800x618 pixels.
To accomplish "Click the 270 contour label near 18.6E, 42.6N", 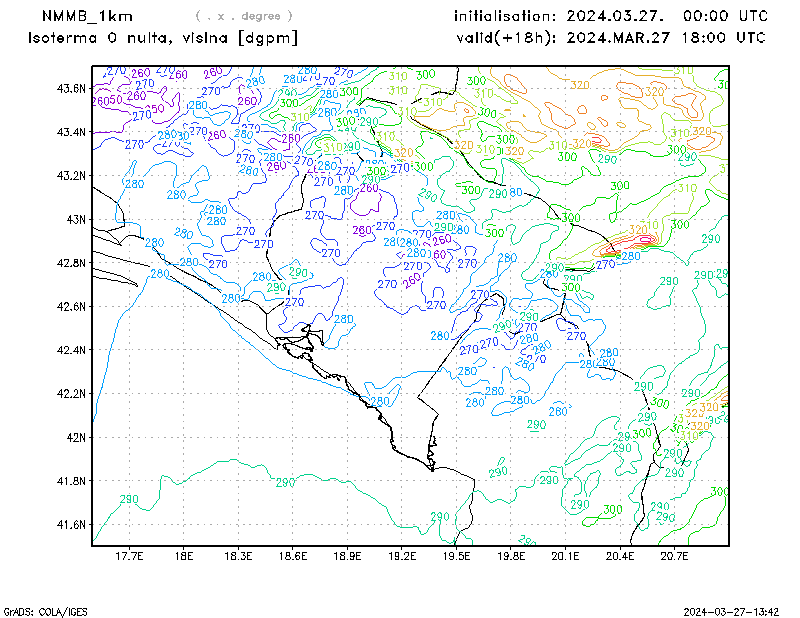I will [294, 302].
